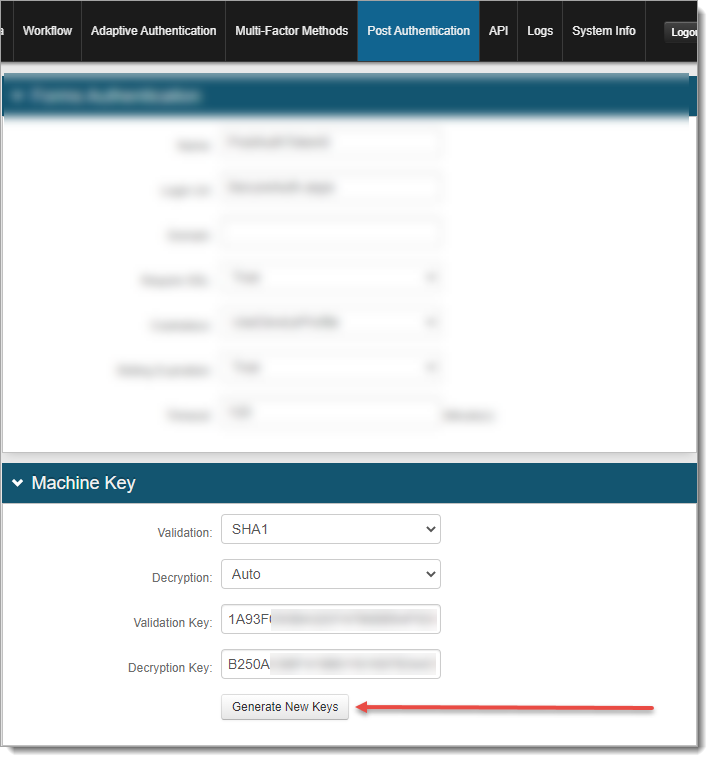This screenshot has height=762, width=713.
Task: Focus the Decryption Key text field
Action: (330, 664)
